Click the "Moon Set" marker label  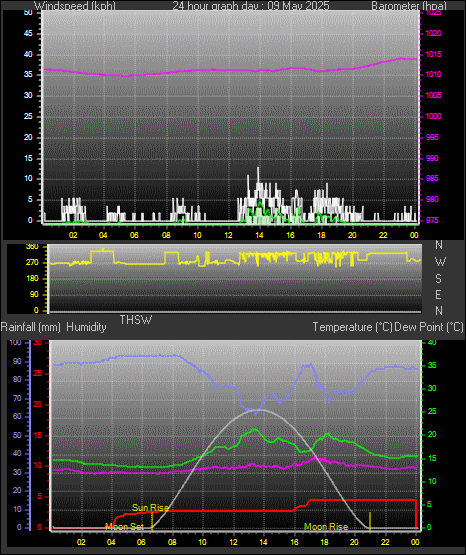pyautogui.click(x=125, y=527)
